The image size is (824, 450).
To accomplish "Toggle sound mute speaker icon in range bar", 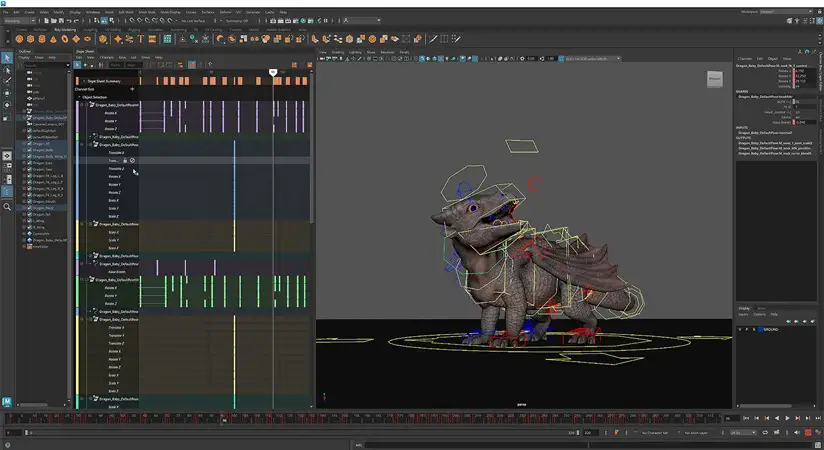I will tap(797, 433).
